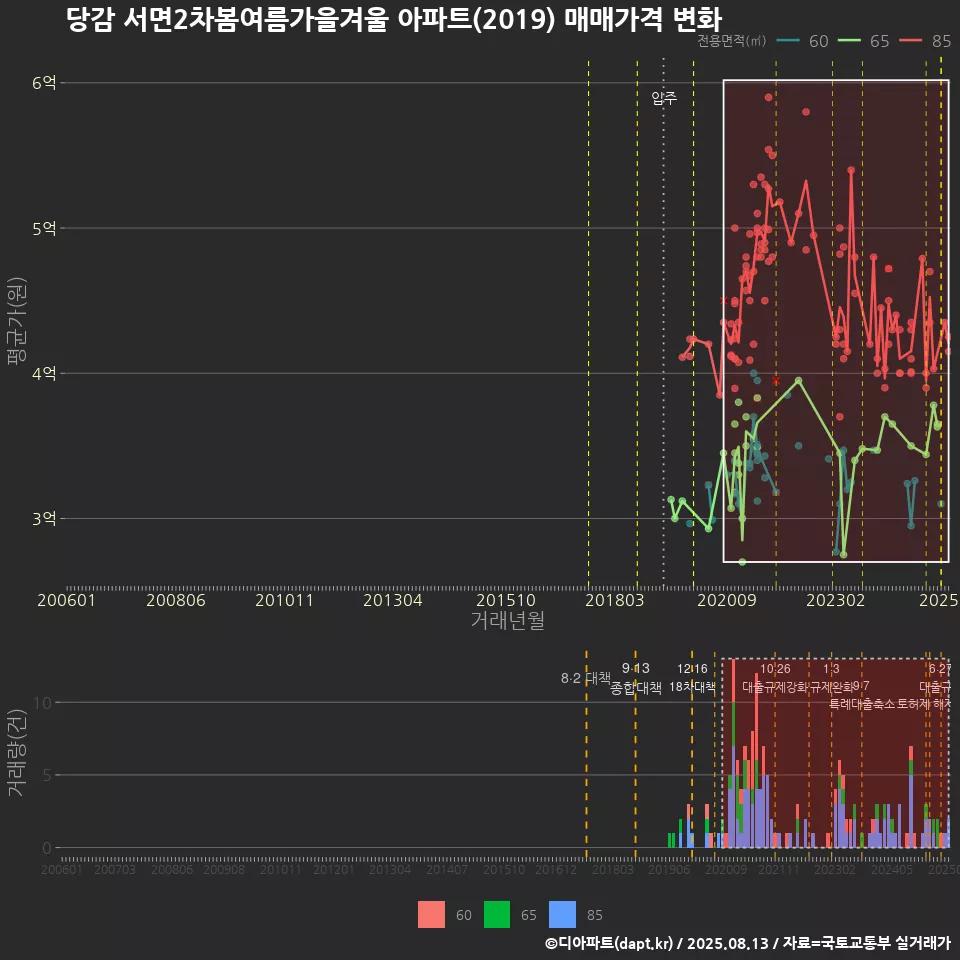Click the 거래년월 x-axis title
The width and height of the screenshot is (960, 960).
pyautogui.click(x=508, y=620)
